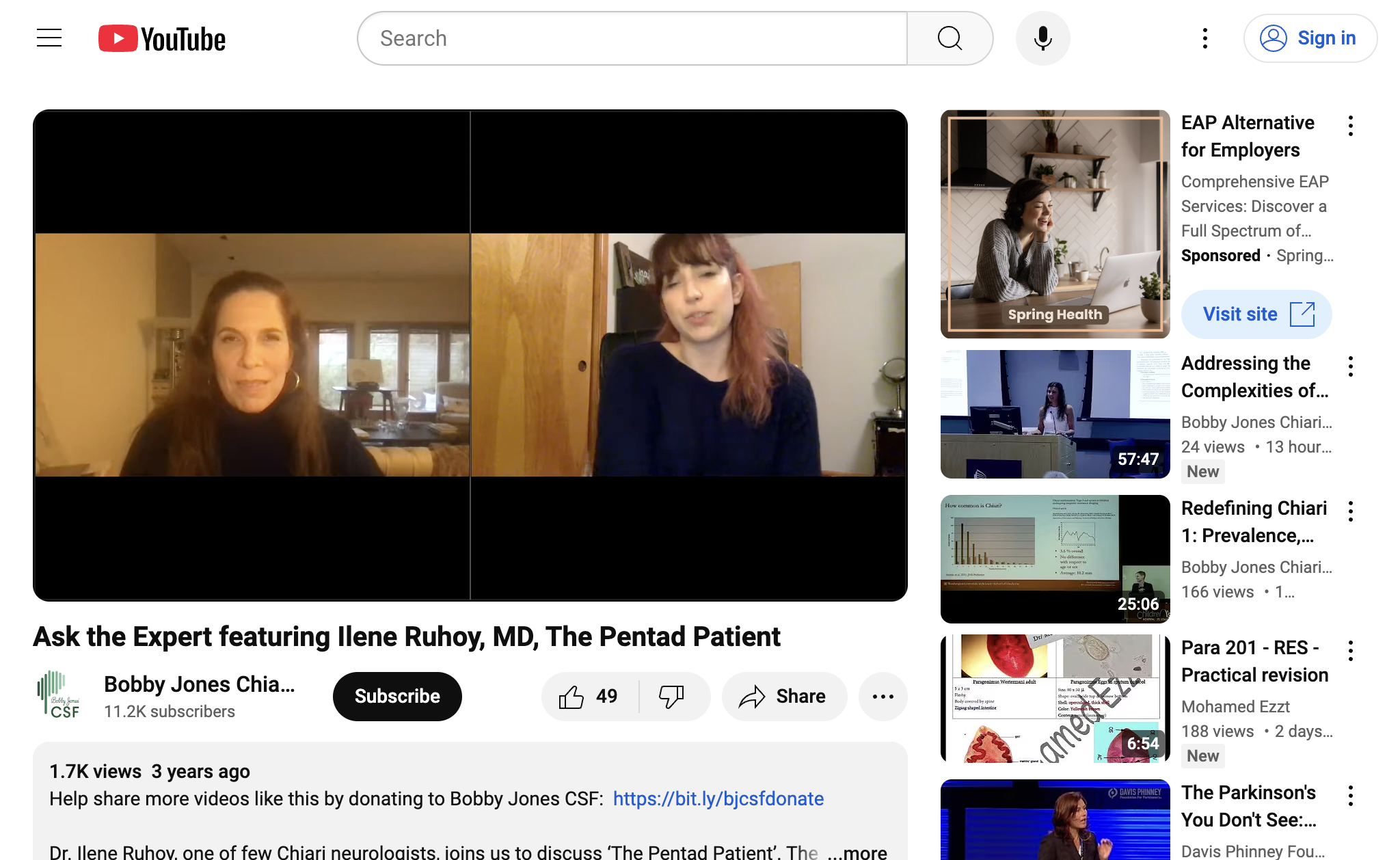The image size is (1400, 860).
Task: Open EAP Alternative for Employers title
Action: 1248,136
